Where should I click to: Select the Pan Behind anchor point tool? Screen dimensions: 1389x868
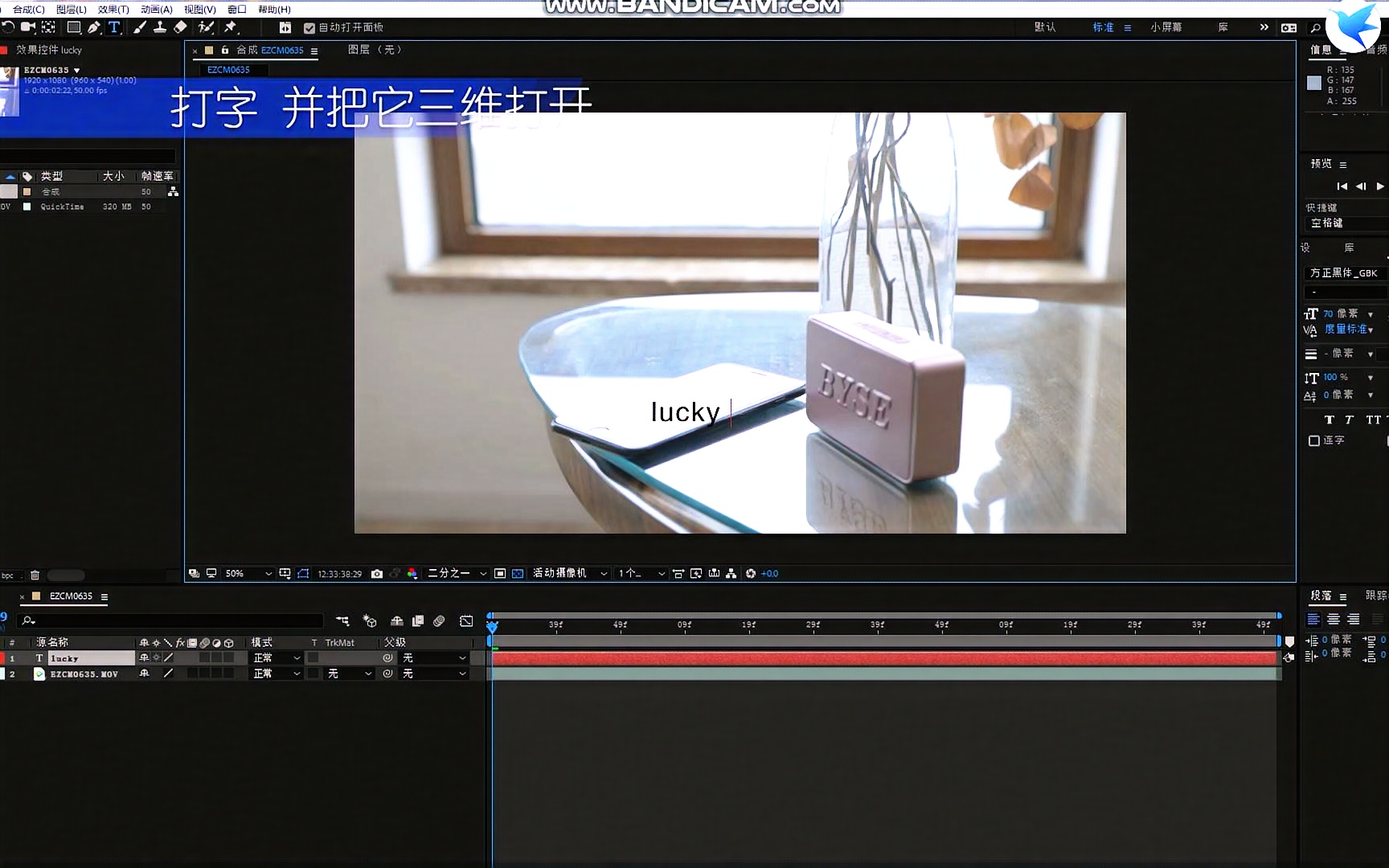(49, 27)
